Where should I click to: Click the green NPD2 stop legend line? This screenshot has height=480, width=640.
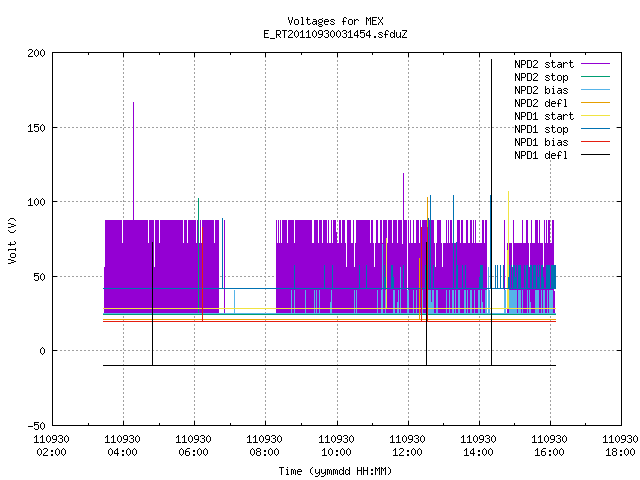pos(595,76)
